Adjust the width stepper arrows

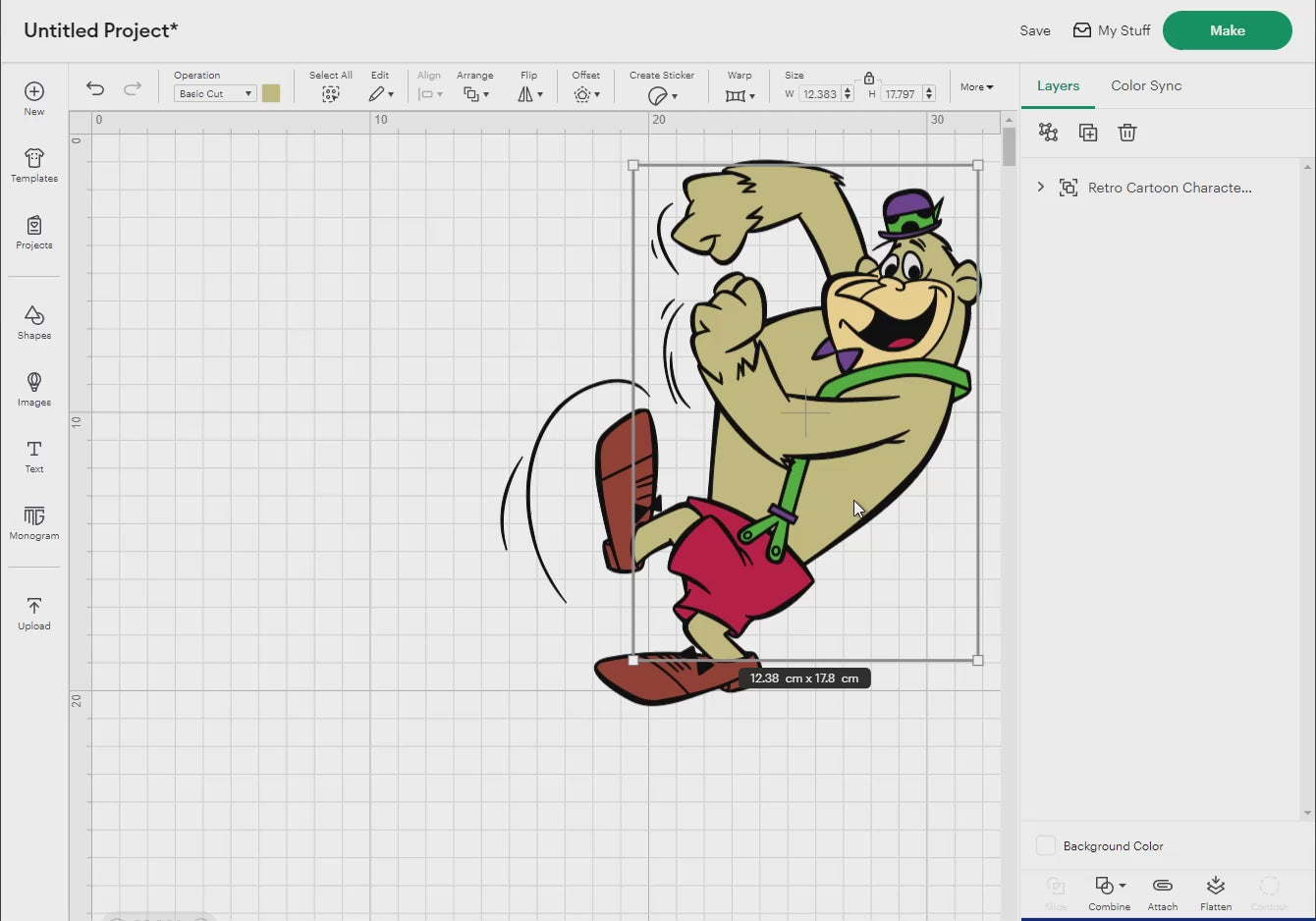(848, 94)
